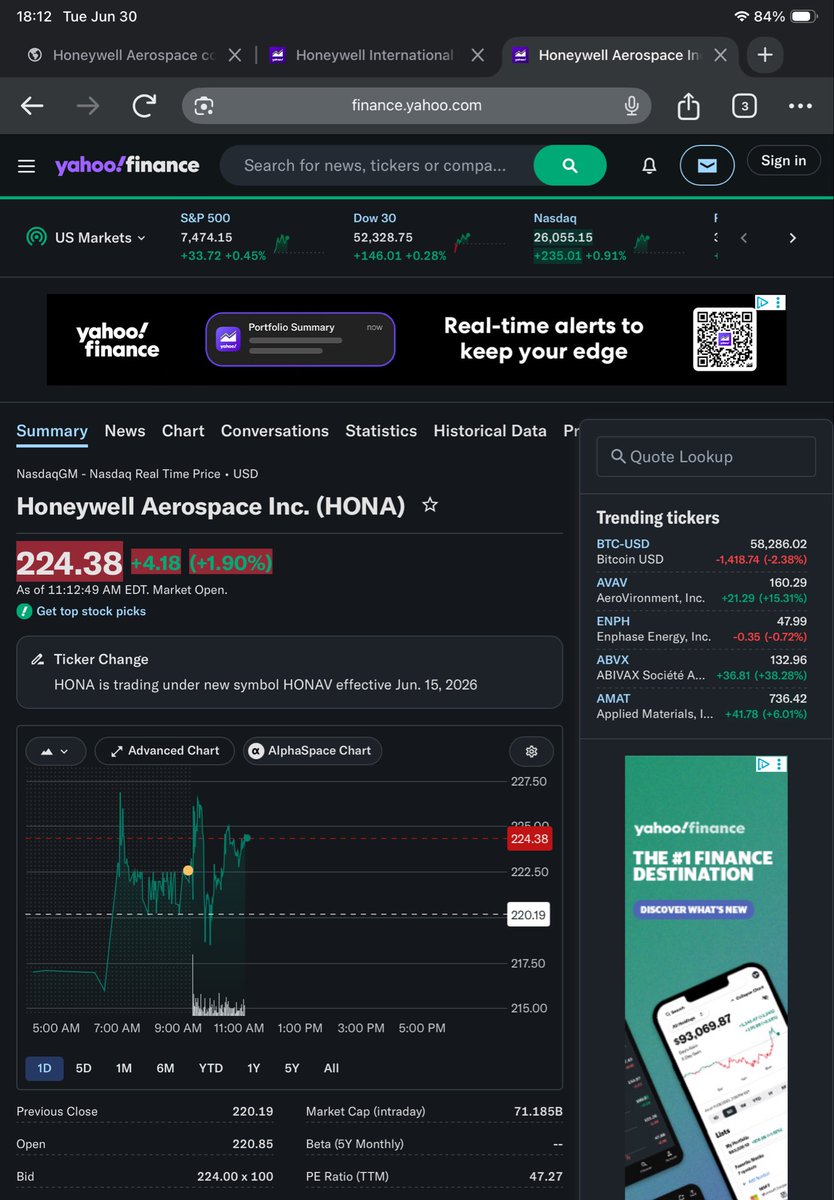Open the Historical Data tab
The width and height of the screenshot is (834, 1200).
pyautogui.click(x=490, y=431)
